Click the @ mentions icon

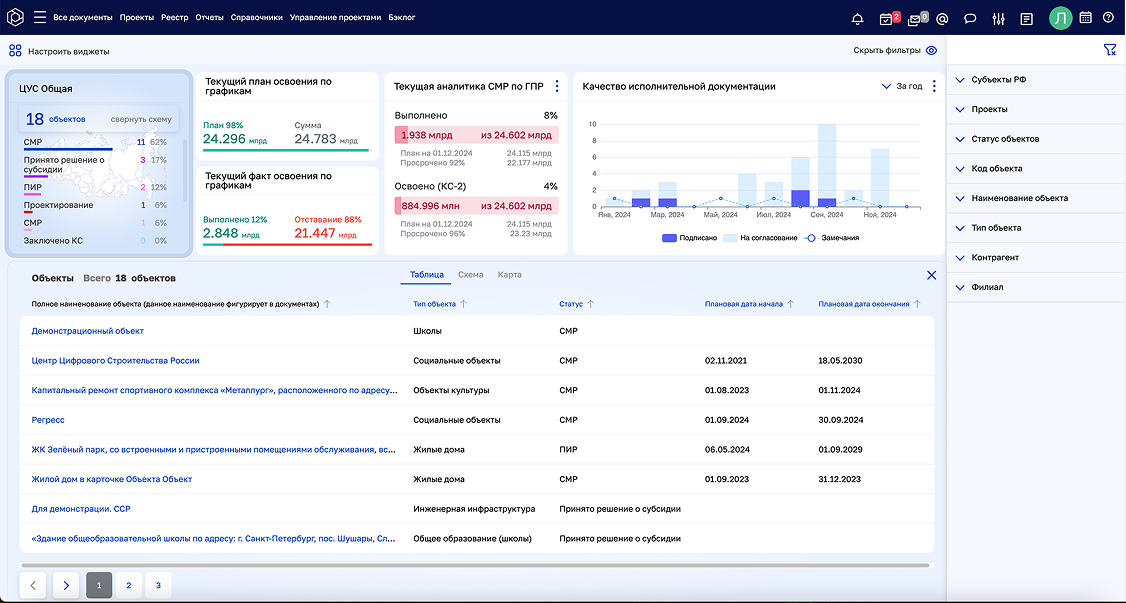click(x=942, y=18)
